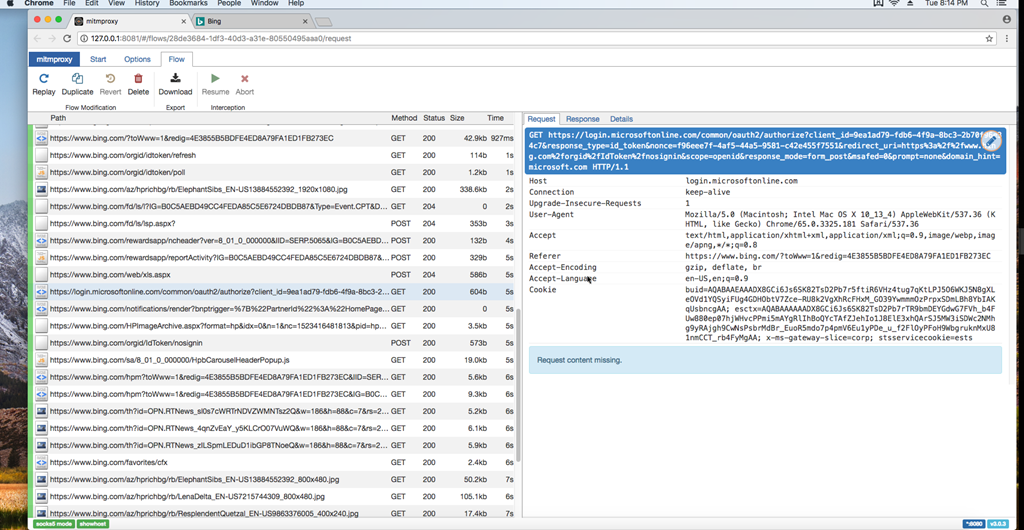
Task: Switch to the Start tab
Action: coord(98,59)
